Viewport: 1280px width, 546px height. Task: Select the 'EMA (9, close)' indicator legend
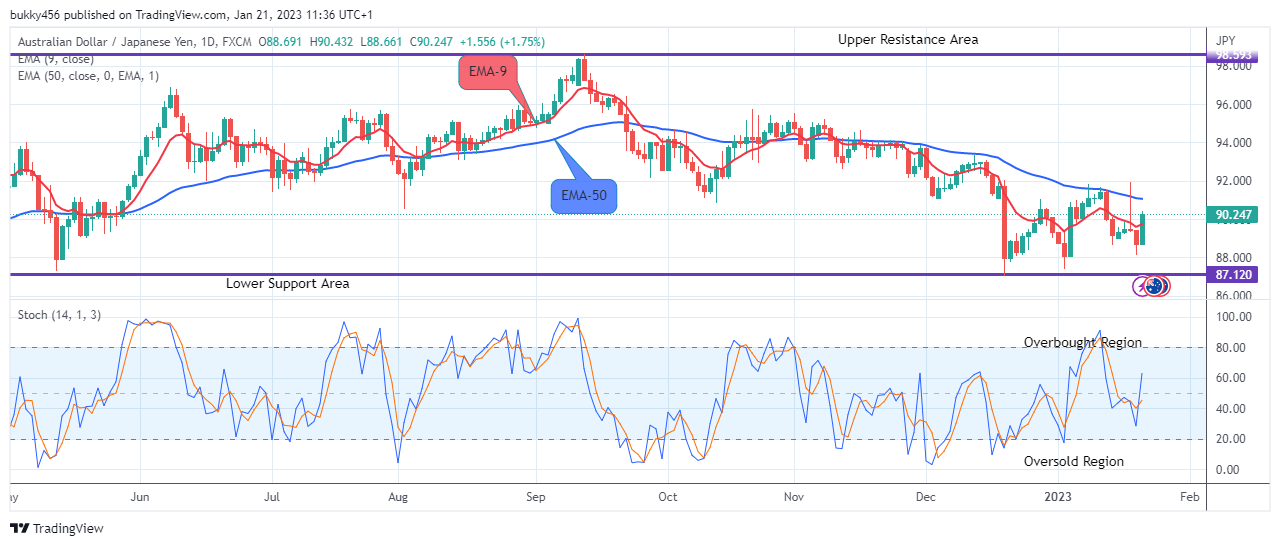(x=57, y=58)
